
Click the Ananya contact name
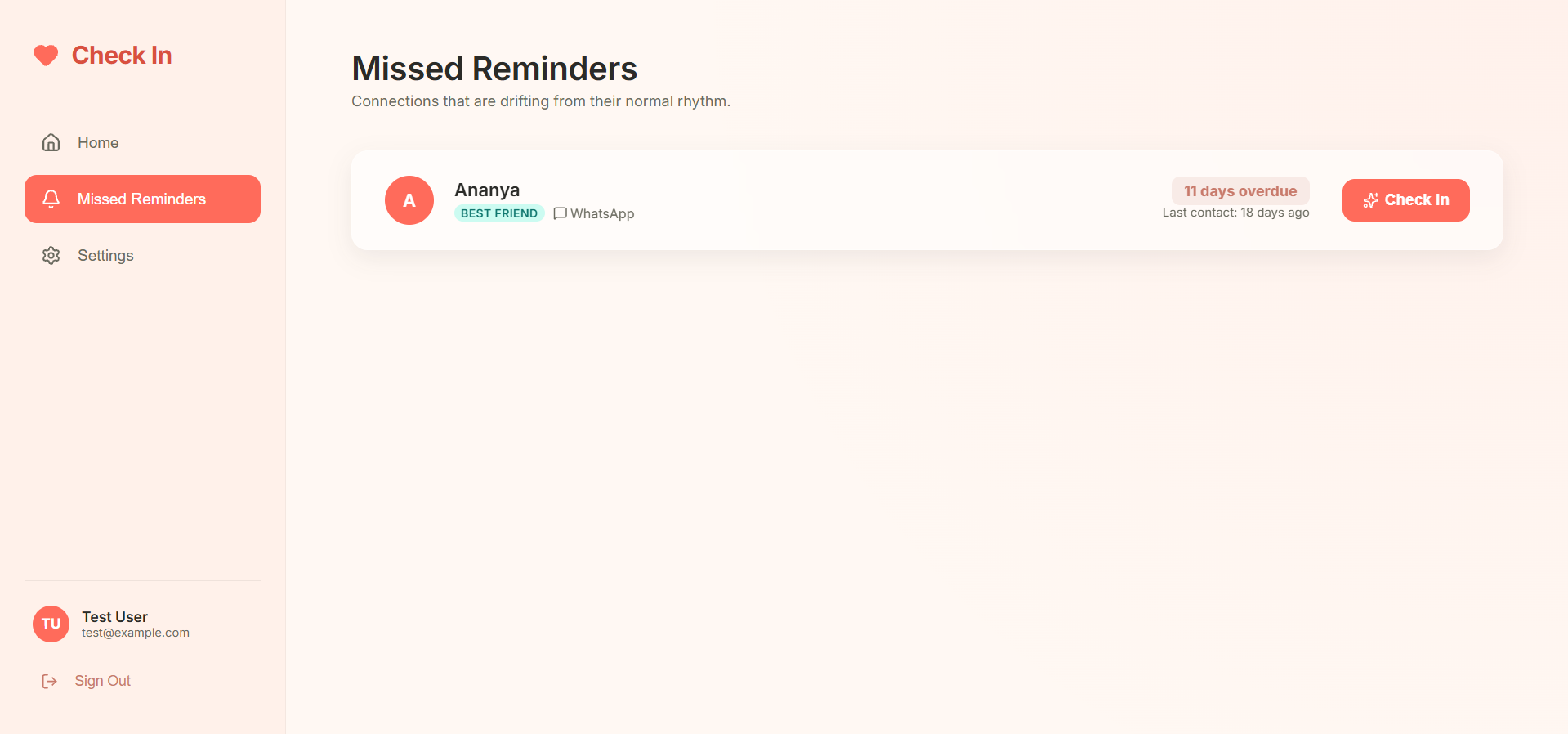point(487,190)
